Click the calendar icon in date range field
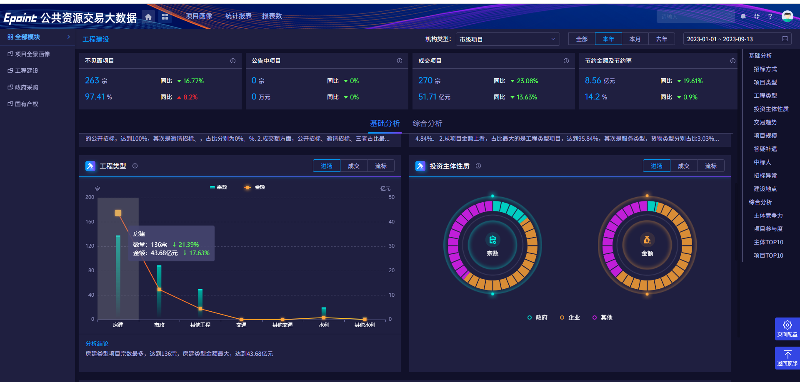The width and height of the screenshot is (800, 382). [x=784, y=39]
